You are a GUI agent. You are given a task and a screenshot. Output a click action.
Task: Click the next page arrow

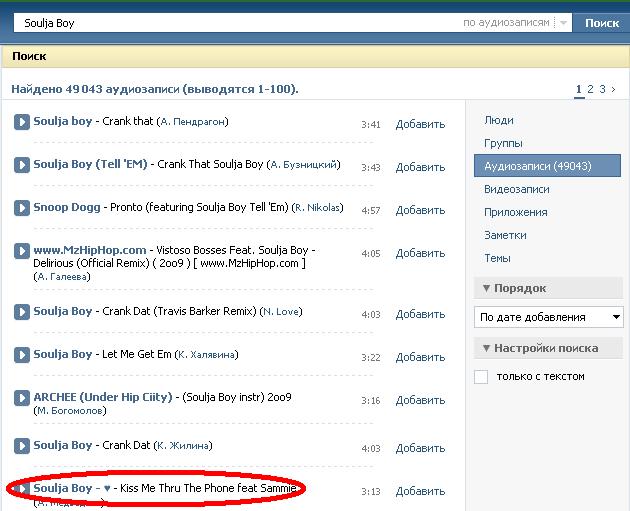click(613, 89)
